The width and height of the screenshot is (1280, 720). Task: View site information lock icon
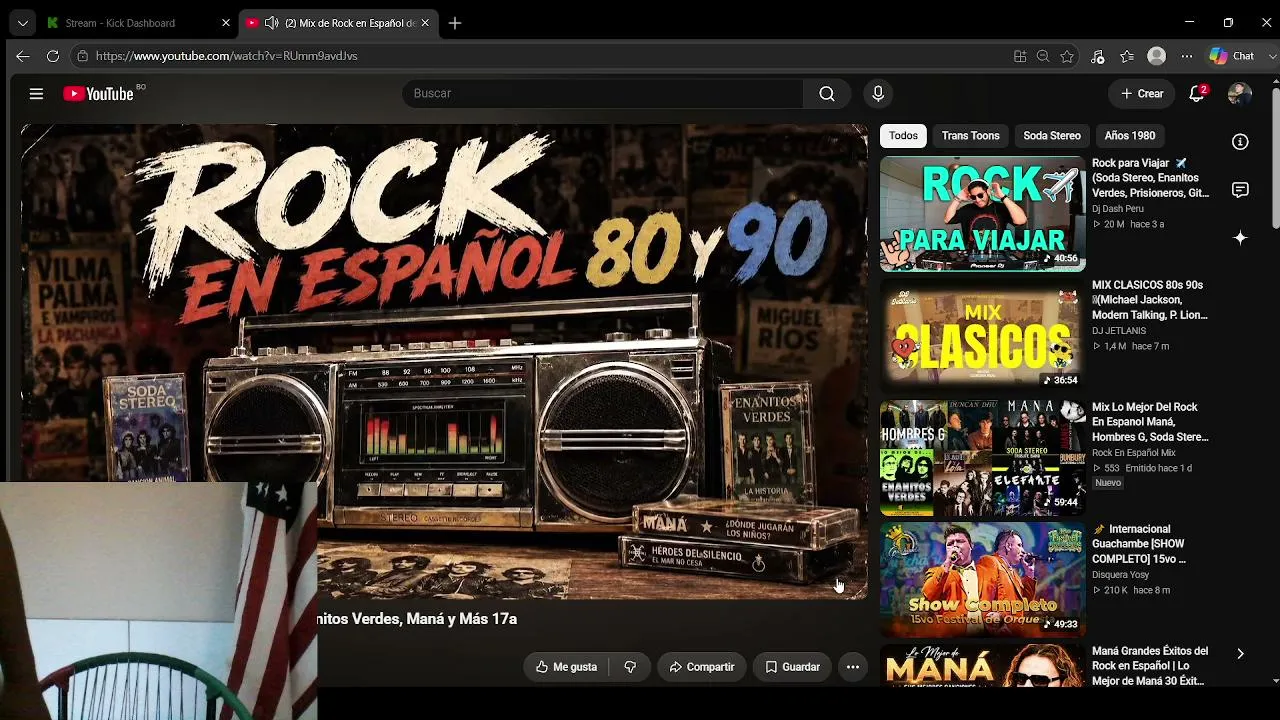click(x=83, y=56)
